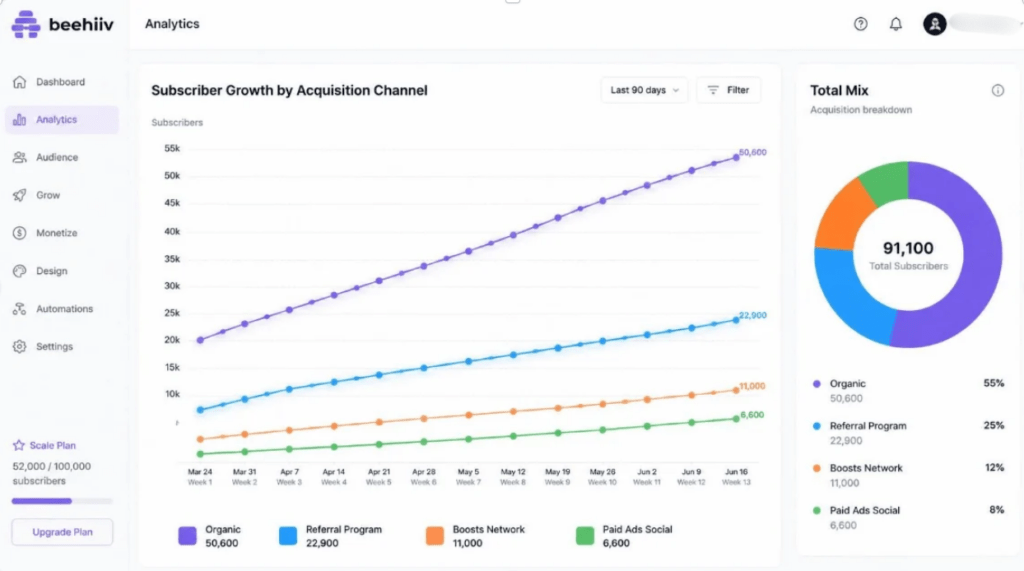
Task: Click the user profile avatar
Action: click(935, 24)
